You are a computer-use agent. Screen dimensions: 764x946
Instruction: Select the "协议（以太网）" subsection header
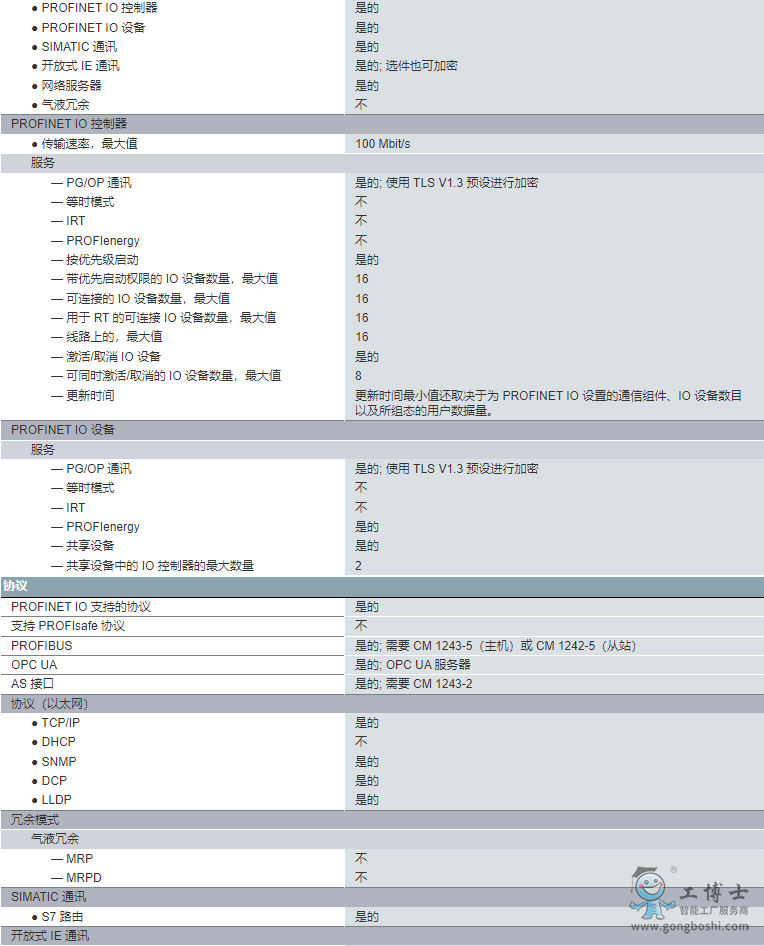(49, 704)
